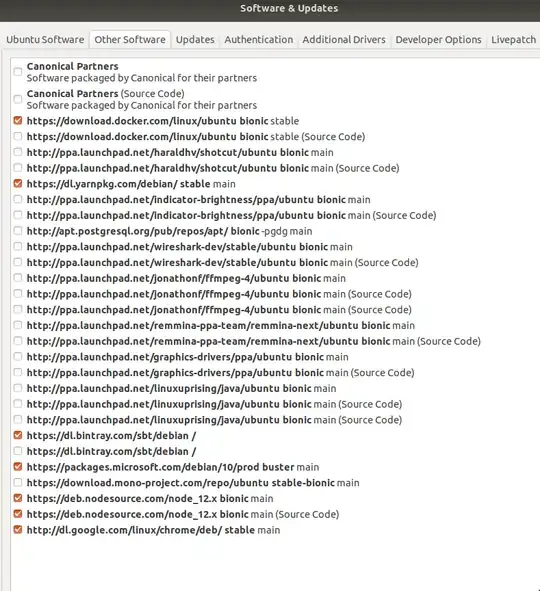Enable the download.mono-project.com stable-bionic checkbox
This screenshot has width=540, height=591.
pyautogui.click(x=18, y=482)
